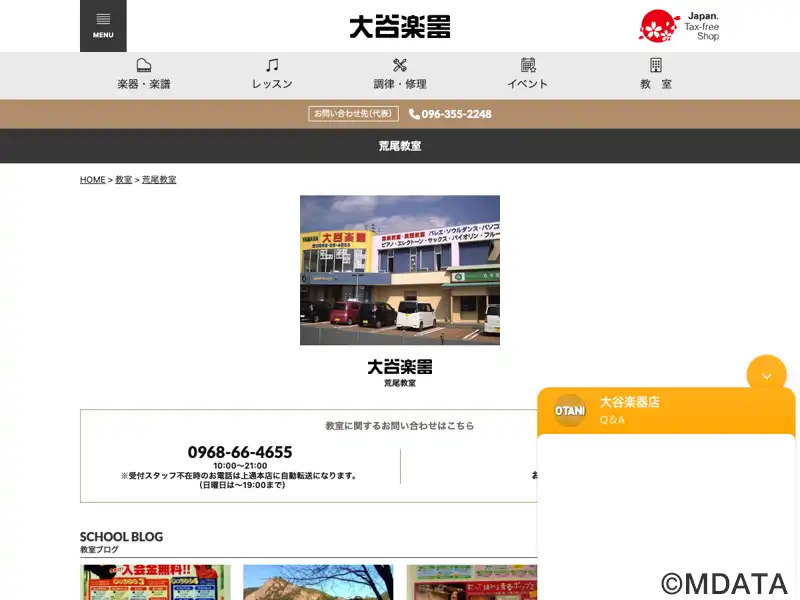Viewport: 800px width, 600px height.
Task: Open the イベント menu item
Action: (528, 74)
